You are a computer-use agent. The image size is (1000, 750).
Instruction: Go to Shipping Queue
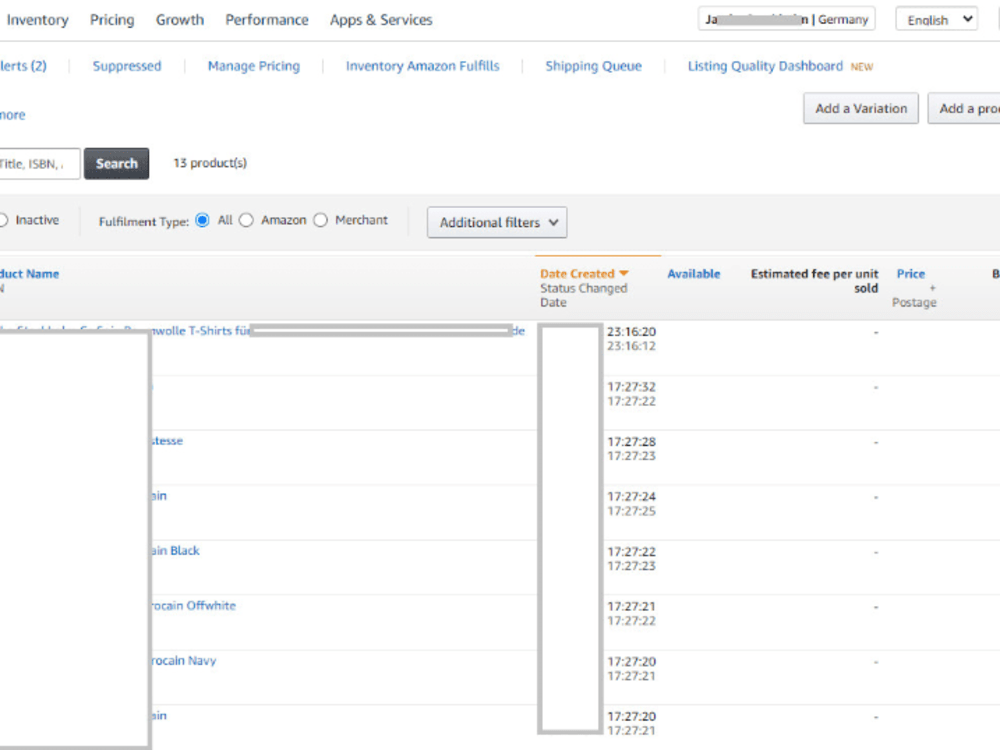click(x=593, y=66)
